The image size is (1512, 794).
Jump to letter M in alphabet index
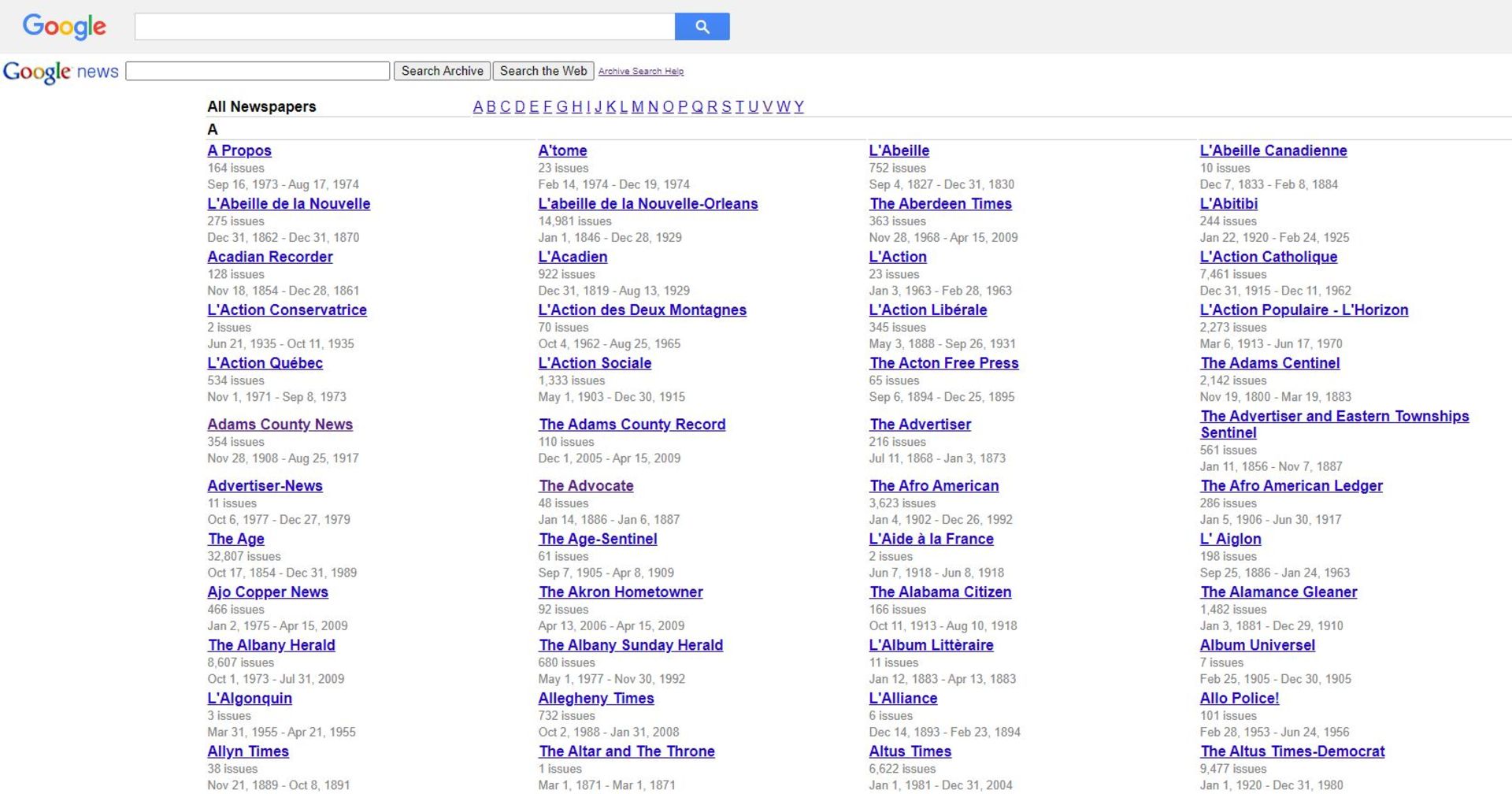(x=637, y=107)
